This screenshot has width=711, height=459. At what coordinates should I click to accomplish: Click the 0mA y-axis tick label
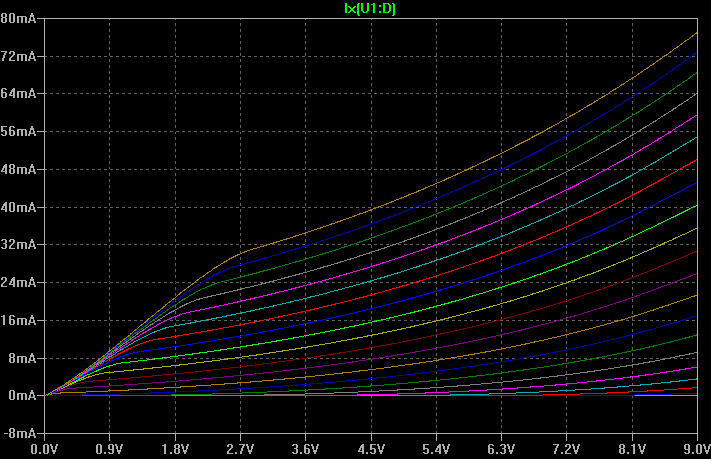[x=23, y=396]
